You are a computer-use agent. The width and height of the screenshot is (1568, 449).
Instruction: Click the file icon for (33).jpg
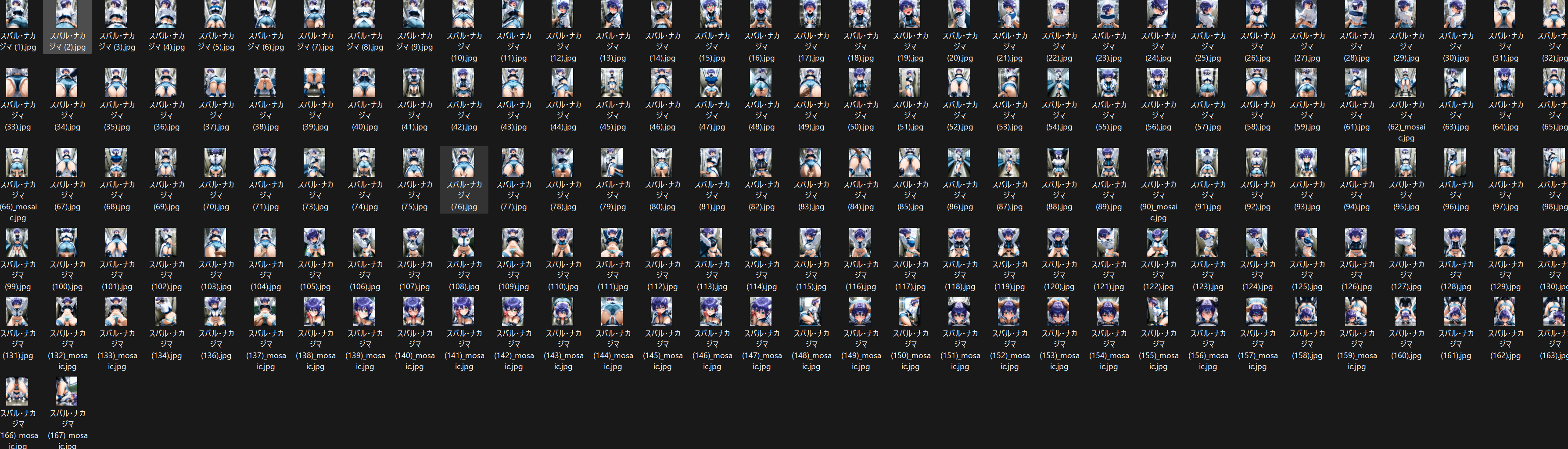[16, 83]
